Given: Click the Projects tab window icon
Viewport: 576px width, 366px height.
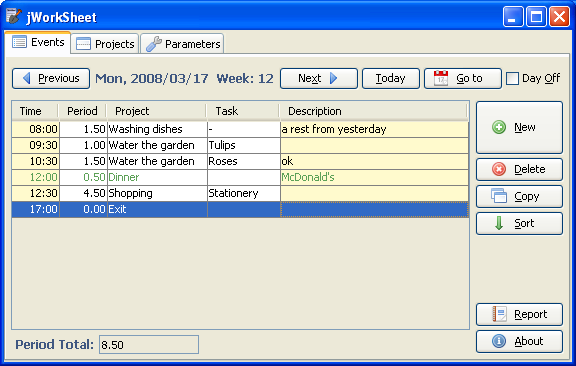Looking at the screenshot, I should coord(83,44).
